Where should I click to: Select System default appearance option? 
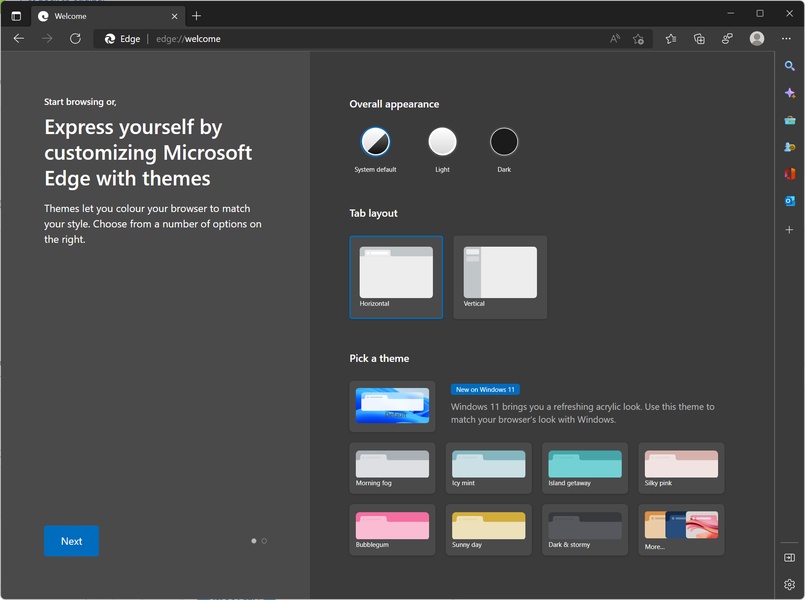point(375,142)
